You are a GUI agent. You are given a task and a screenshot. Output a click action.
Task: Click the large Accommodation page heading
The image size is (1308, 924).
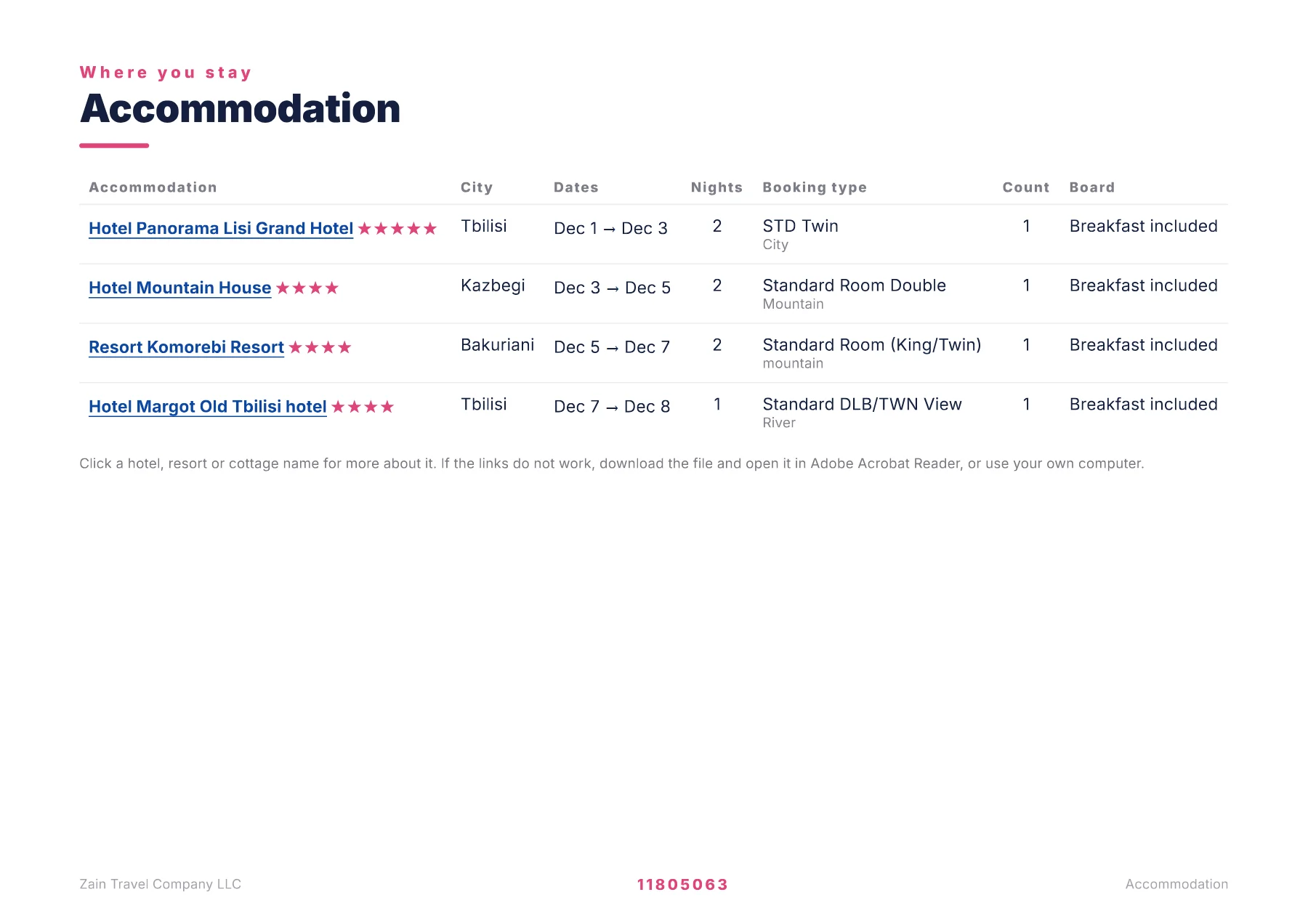tap(240, 109)
